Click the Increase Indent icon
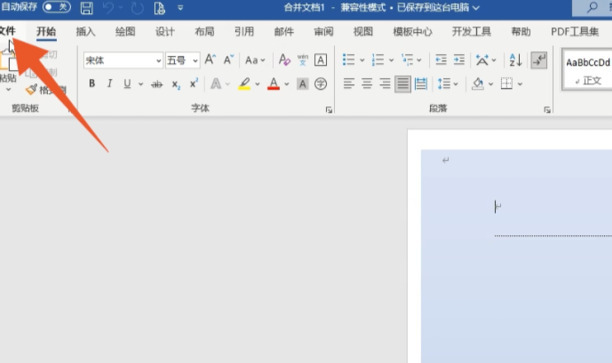Screen dimensions: 612x363 coord(459,60)
